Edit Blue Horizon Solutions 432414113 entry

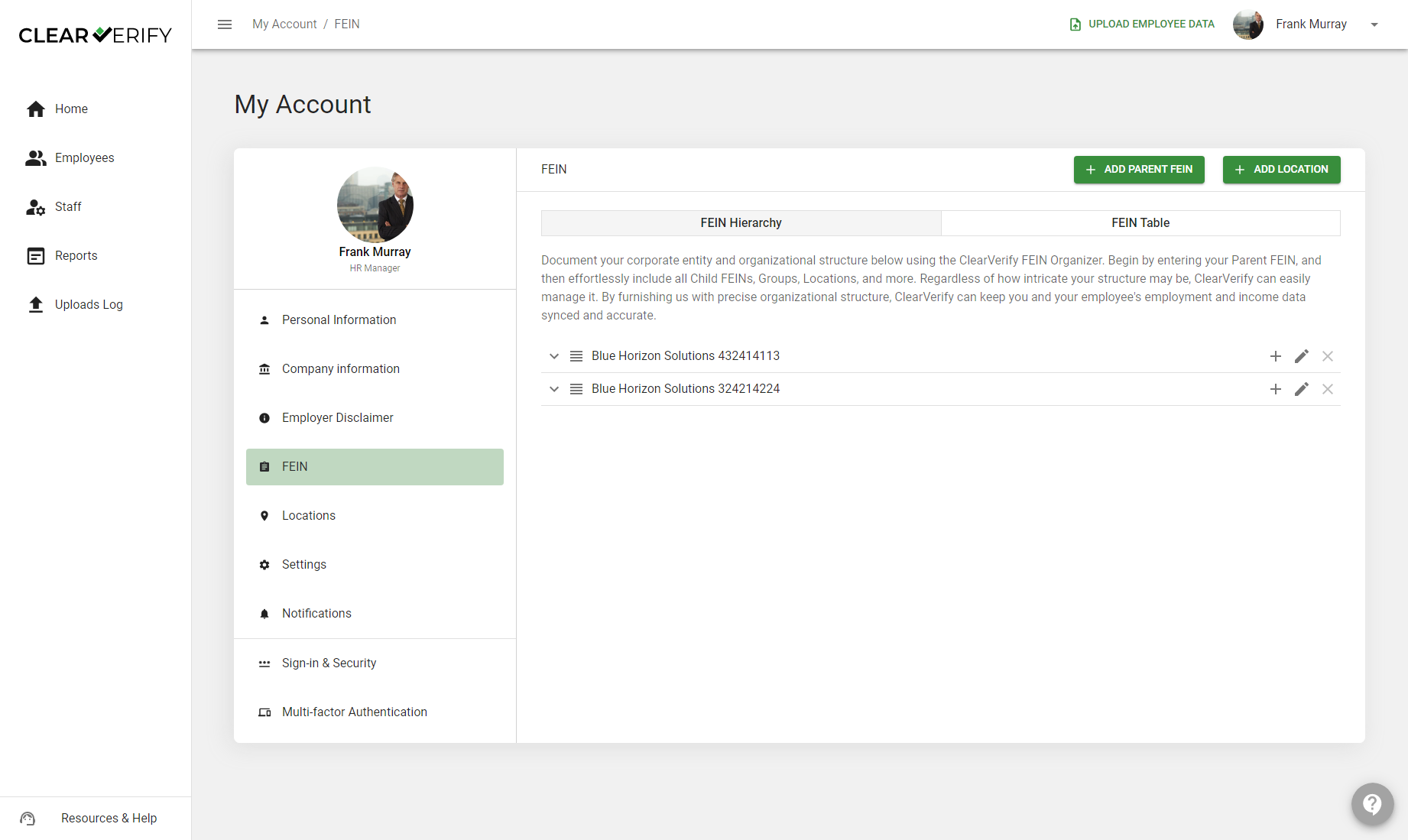(x=1302, y=356)
